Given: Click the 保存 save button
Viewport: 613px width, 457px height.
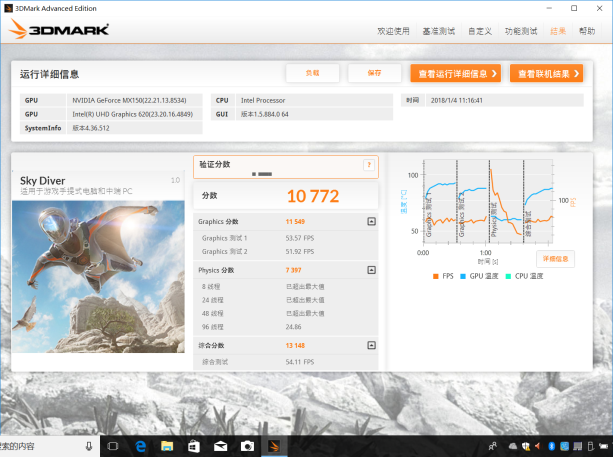Looking at the screenshot, I should point(374,73).
